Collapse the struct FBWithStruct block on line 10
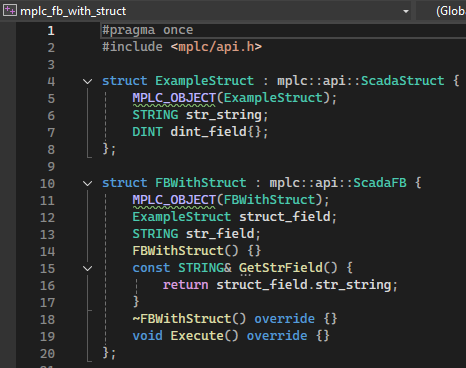The height and width of the screenshot is (368, 466). [87, 183]
